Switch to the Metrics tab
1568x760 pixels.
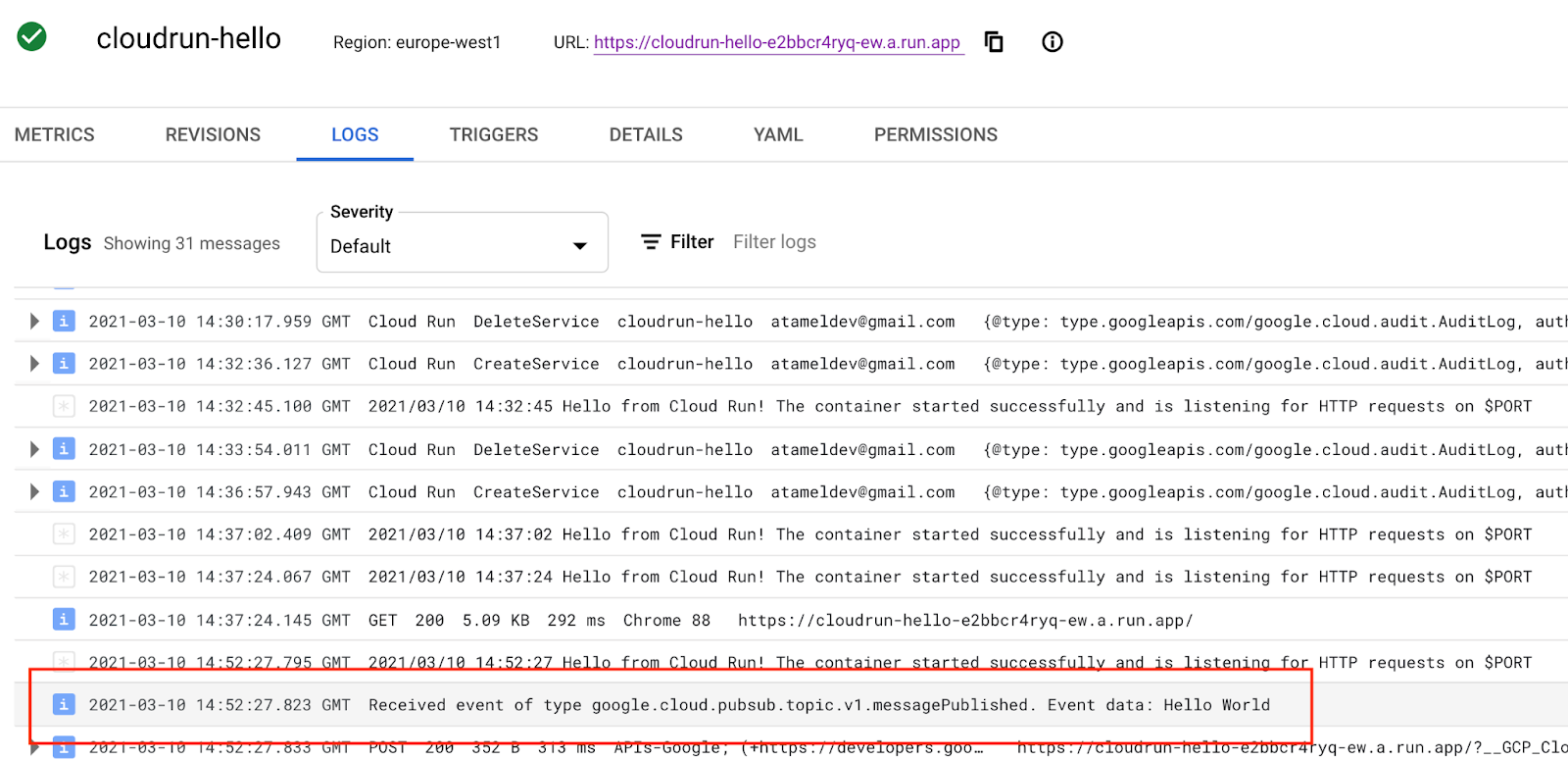pos(55,134)
